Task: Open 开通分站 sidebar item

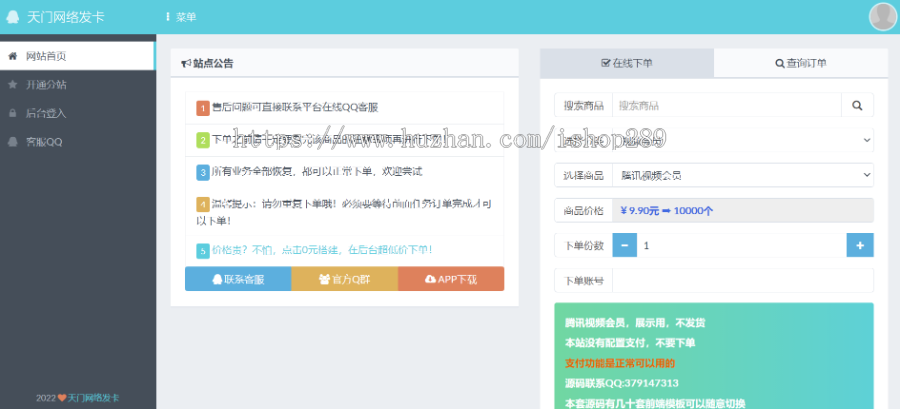Action: coord(46,85)
